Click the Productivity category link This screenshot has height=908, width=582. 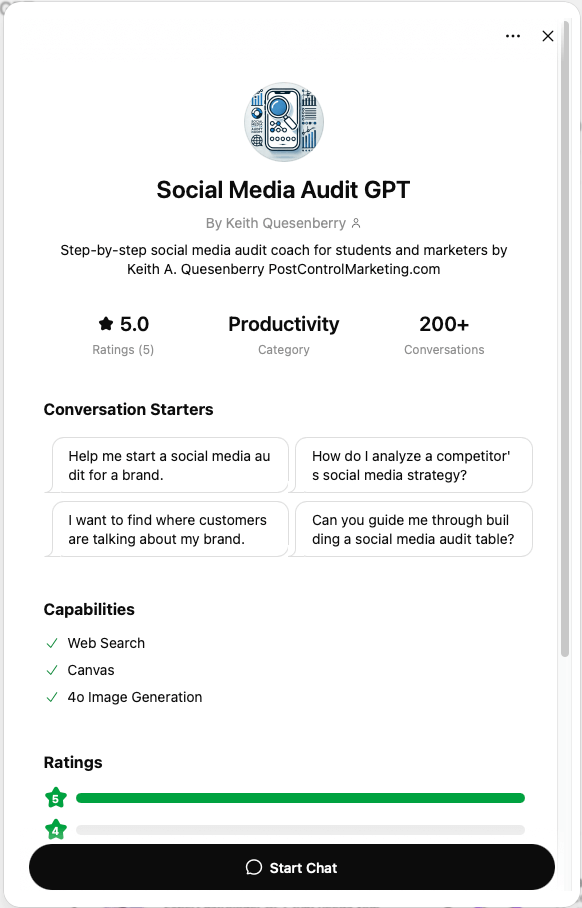(x=283, y=324)
